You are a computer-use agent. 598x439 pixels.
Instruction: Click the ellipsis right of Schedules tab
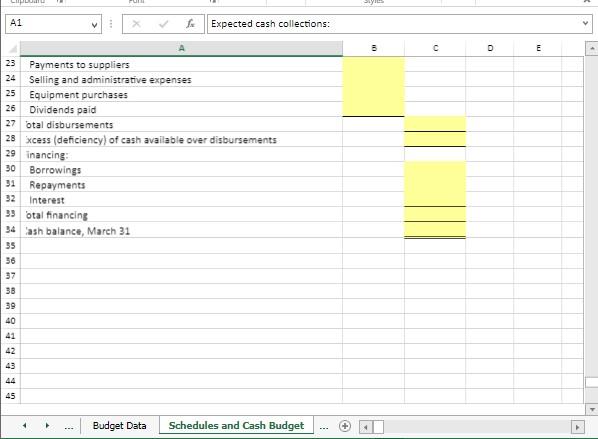(x=324, y=427)
